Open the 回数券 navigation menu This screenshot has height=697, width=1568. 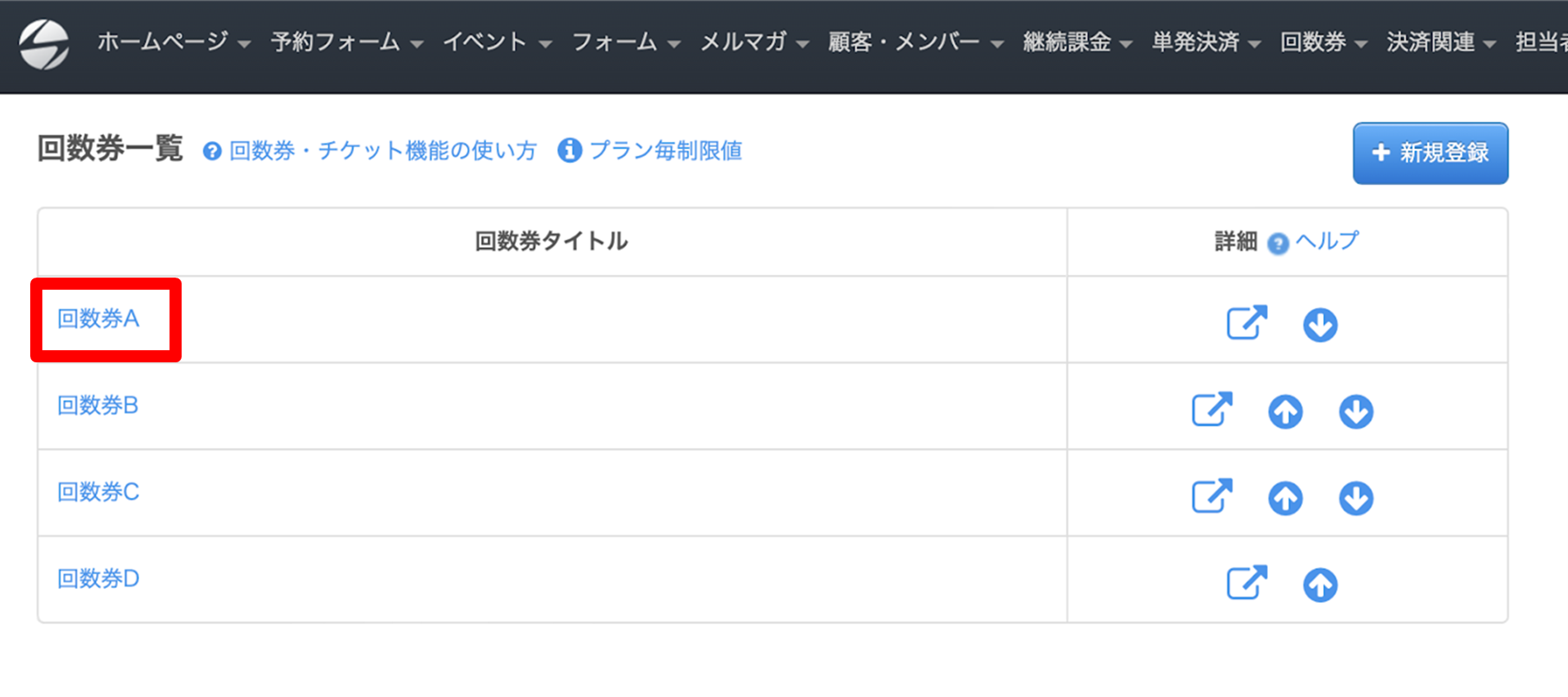1323,42
